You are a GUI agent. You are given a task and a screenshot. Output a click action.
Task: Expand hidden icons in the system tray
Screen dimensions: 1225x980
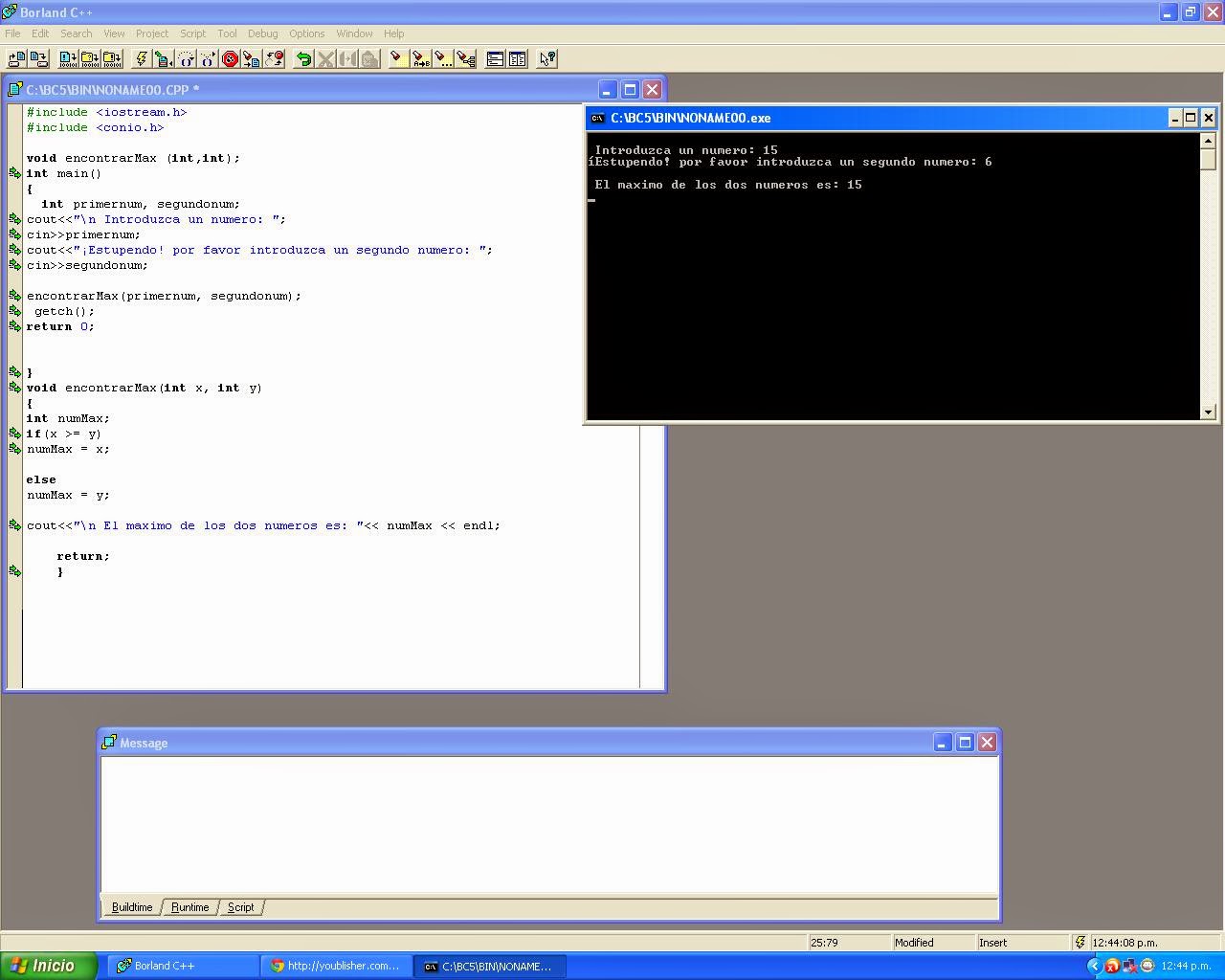1094,966
